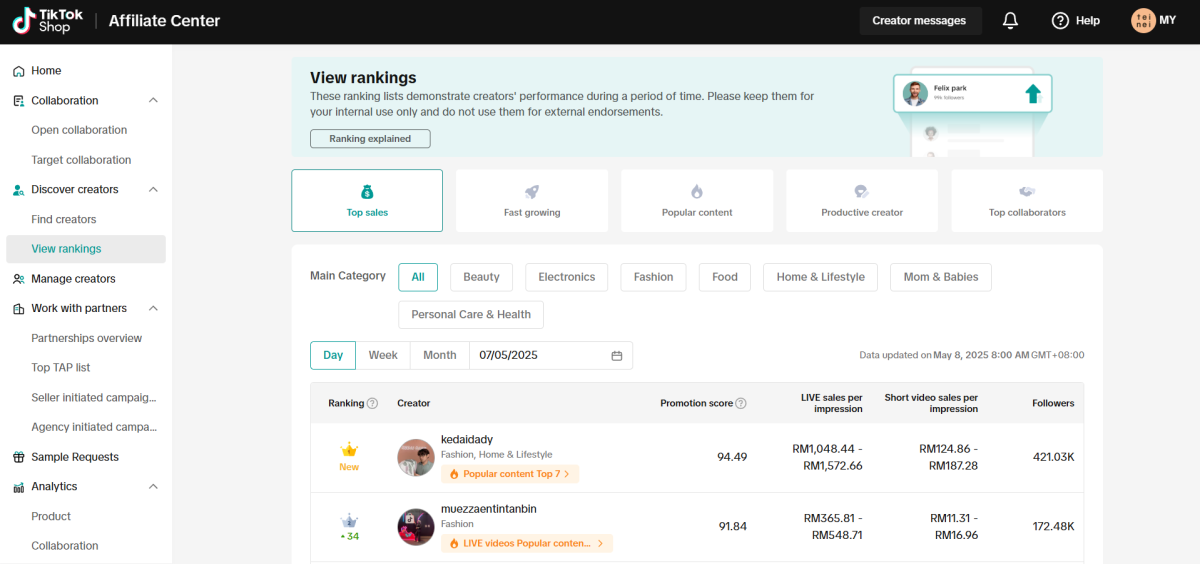Expand the LIVE videos Popular content tag
Screen dimensions: 1200x564
pyautogui.click(x=527, y=543)
